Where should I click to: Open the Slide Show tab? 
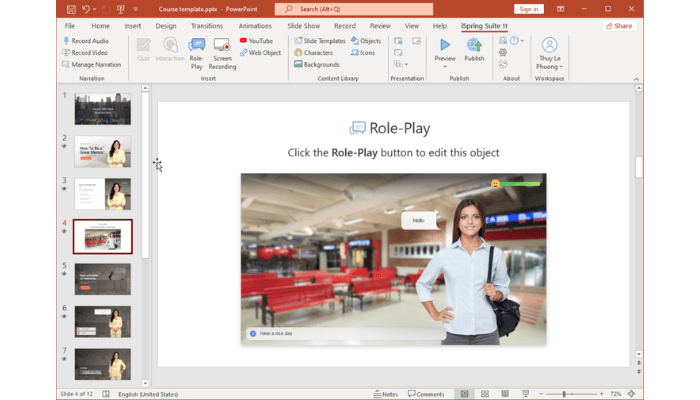304,26
